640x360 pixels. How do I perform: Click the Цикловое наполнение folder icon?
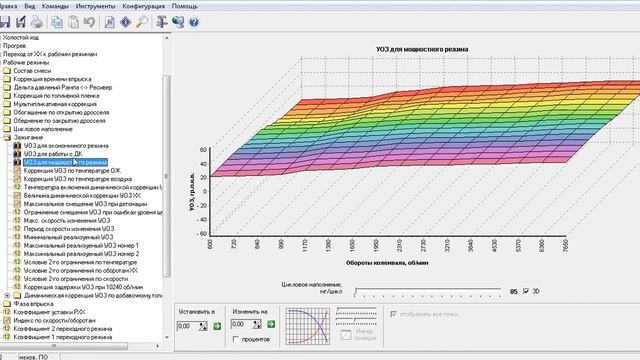7,129
